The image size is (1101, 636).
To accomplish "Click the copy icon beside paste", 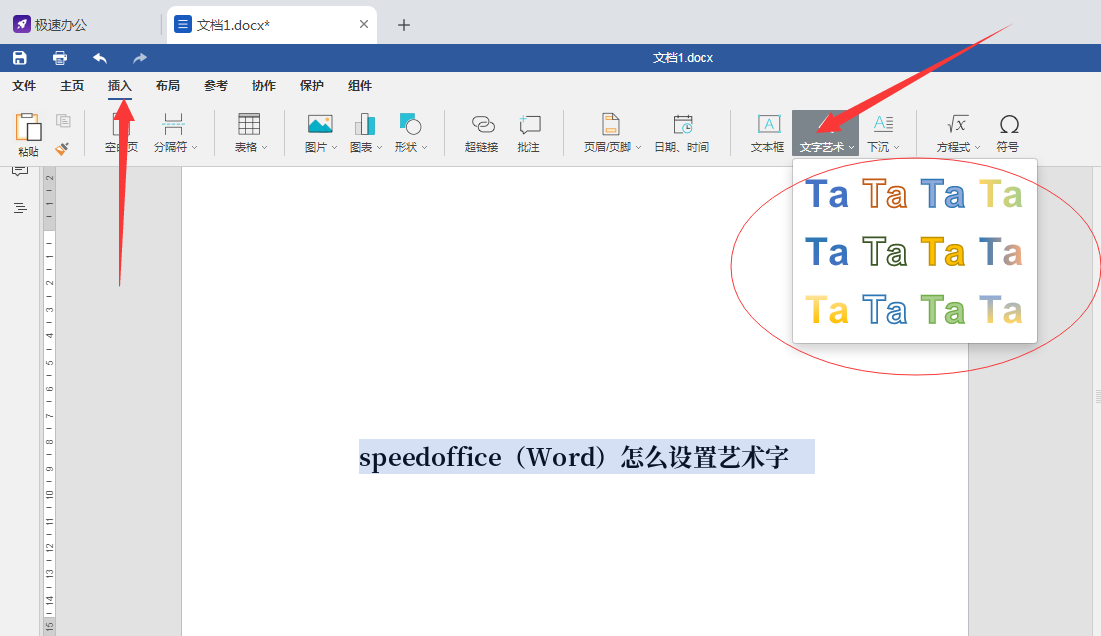I will coord(63,121).
